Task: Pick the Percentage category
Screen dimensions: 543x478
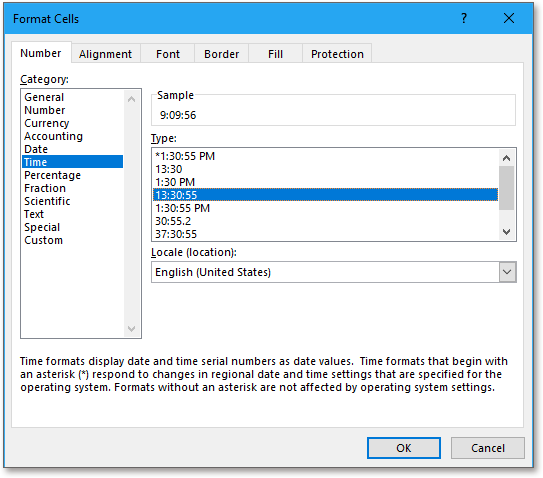Action: tap(72, 175)
